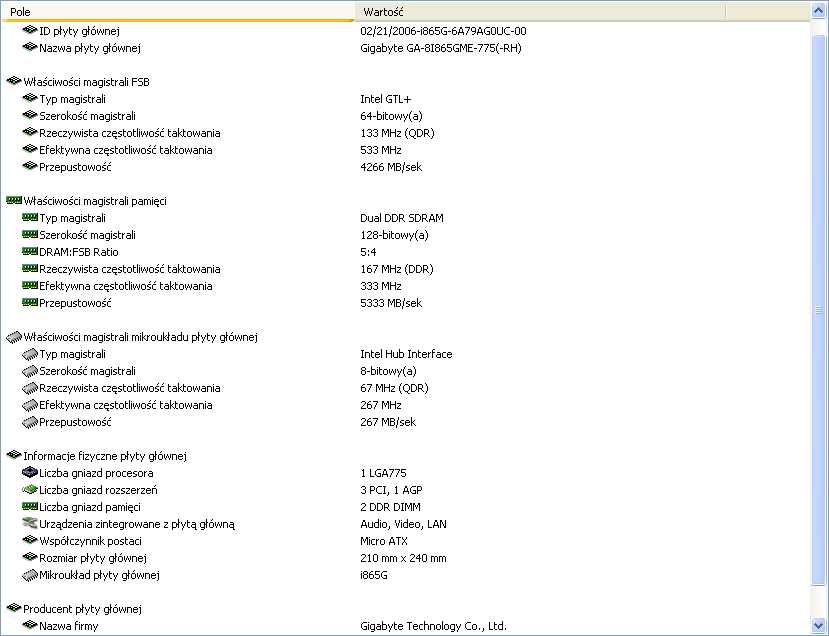The width and height of the screenshot is (829, 636).
Task: Select 'Gigabyte Technology Co., Ltd.' value
Action: [433, 626]
